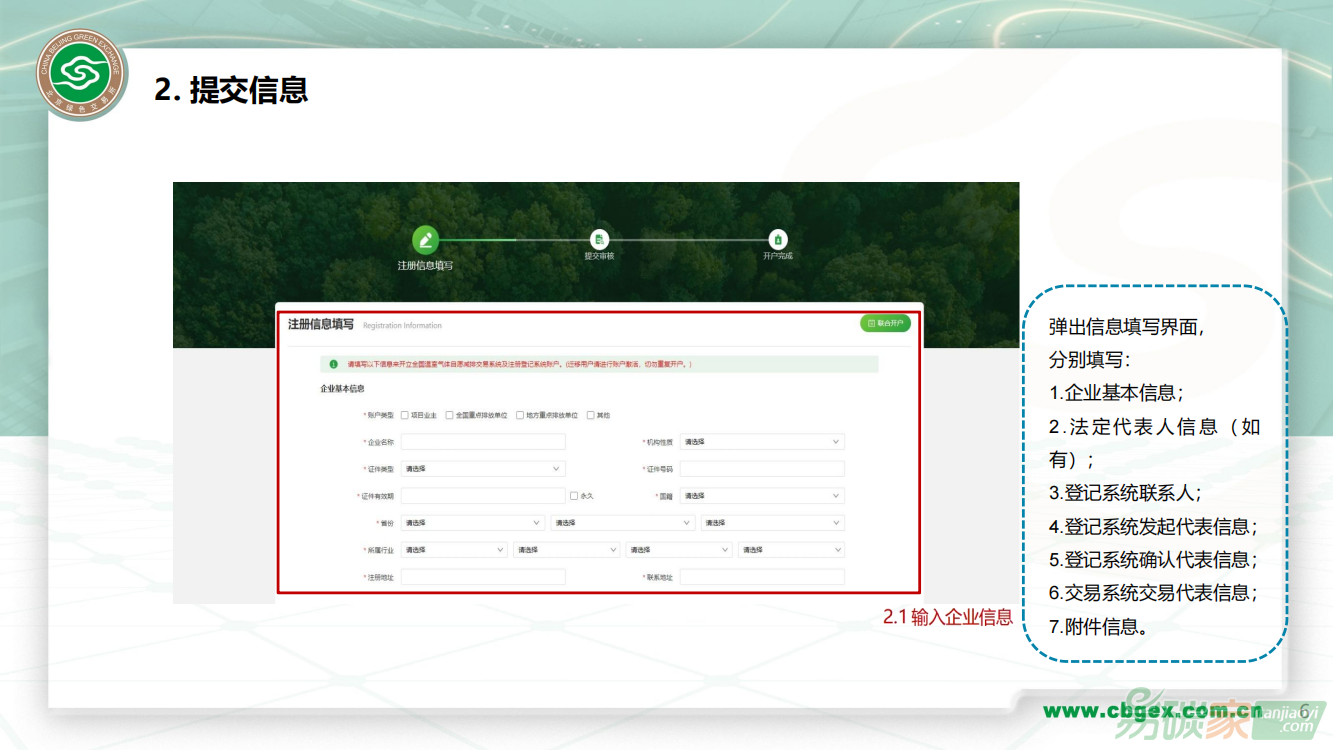Click the pencil icon for 注册信息填写 step
The image size is (1333, 750).
click(x=426, y=240)
